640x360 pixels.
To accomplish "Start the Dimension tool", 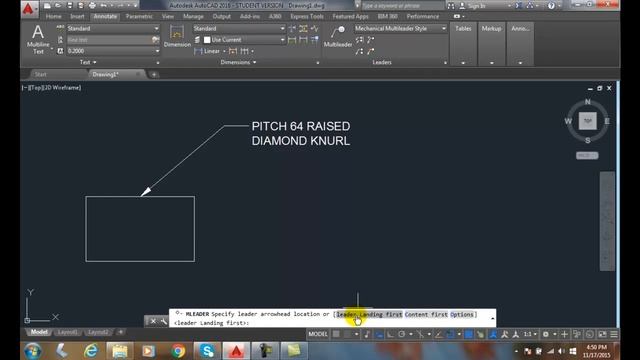I will [x=177, y=36].
